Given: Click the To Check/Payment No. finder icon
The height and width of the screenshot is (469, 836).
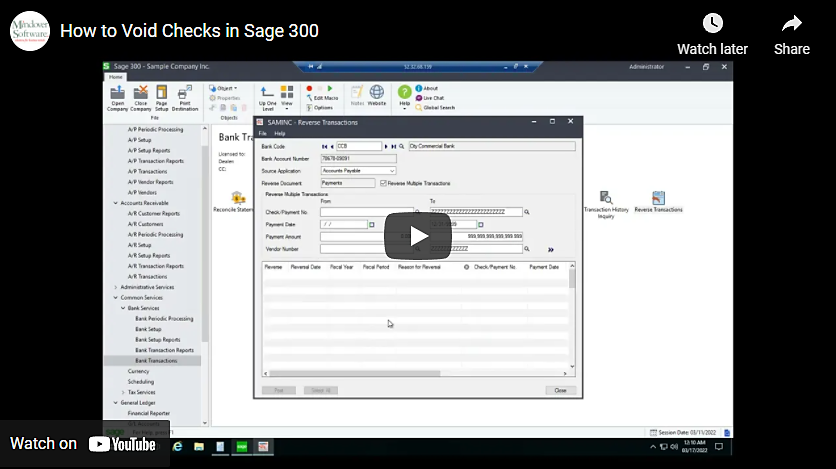Looking at the screenshot, I should (x=527, y=212).
